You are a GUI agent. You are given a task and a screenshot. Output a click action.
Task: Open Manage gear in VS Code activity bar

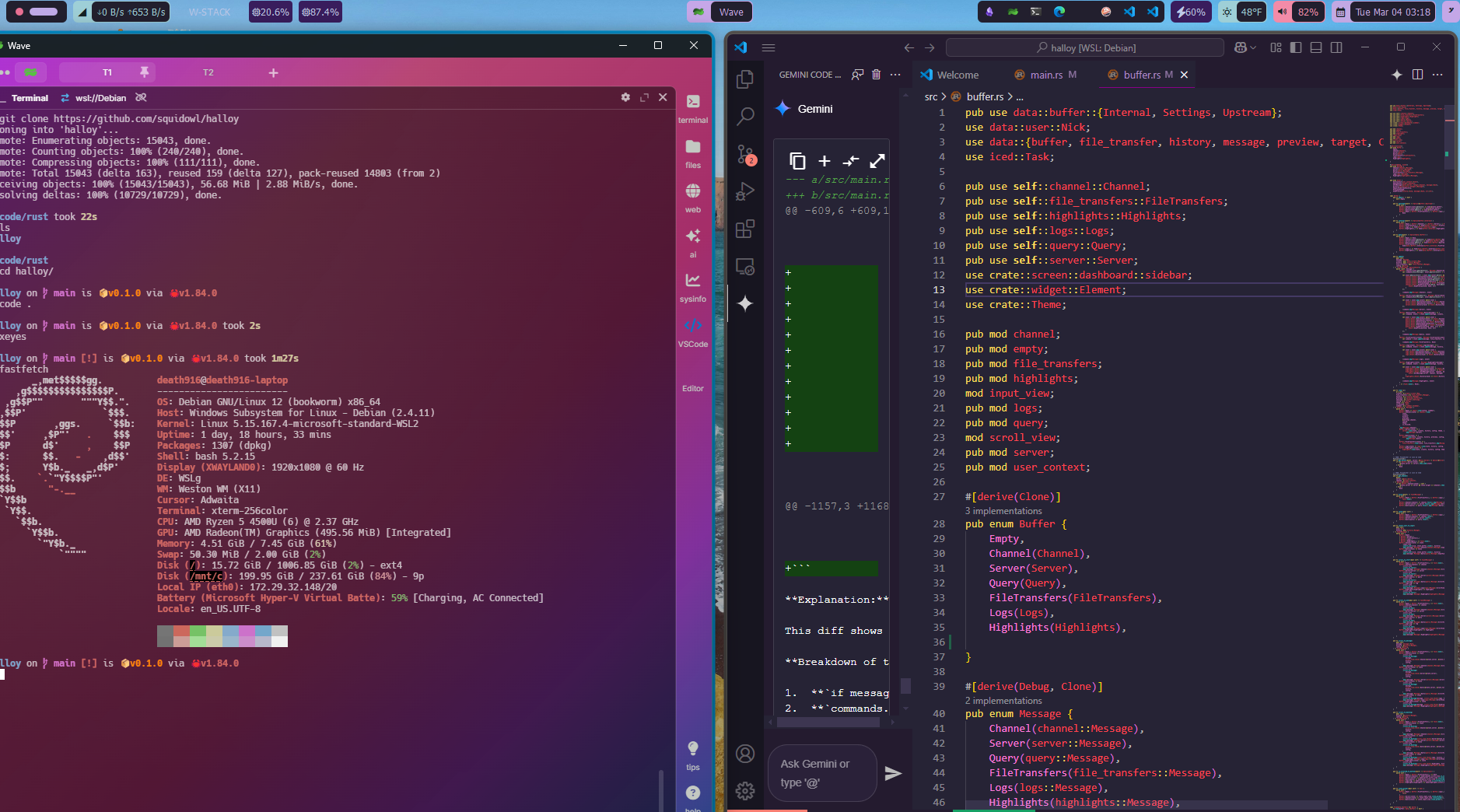click(x=745, y=791)
